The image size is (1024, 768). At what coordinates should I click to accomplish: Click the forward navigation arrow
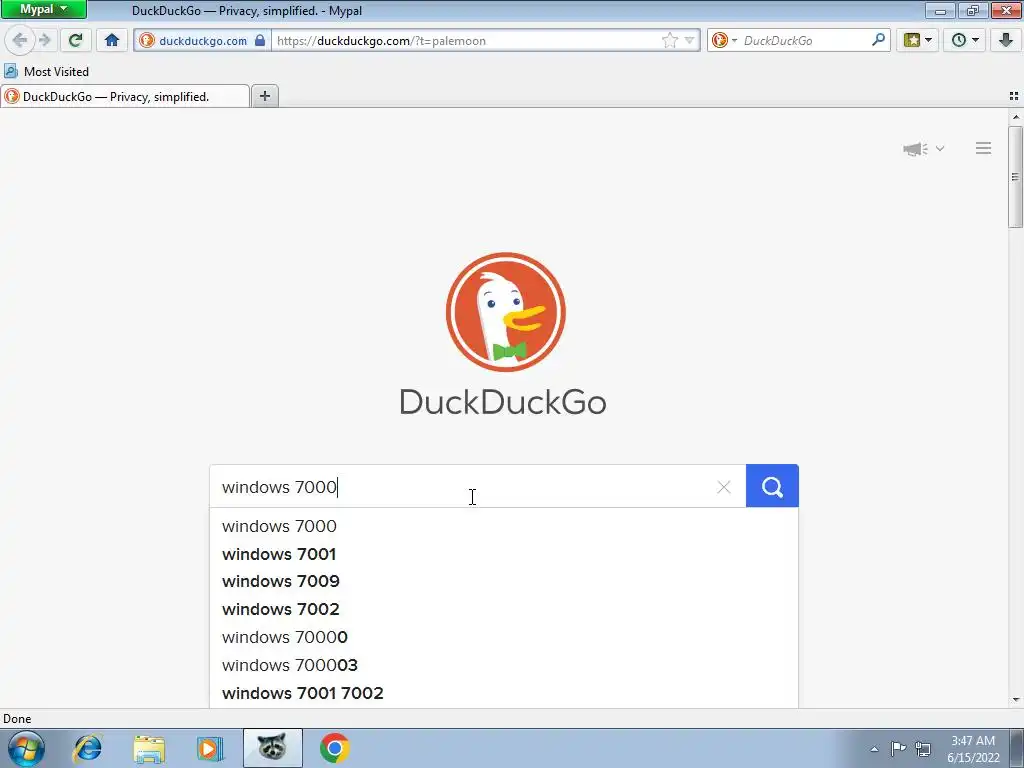(x=44, y=40)
